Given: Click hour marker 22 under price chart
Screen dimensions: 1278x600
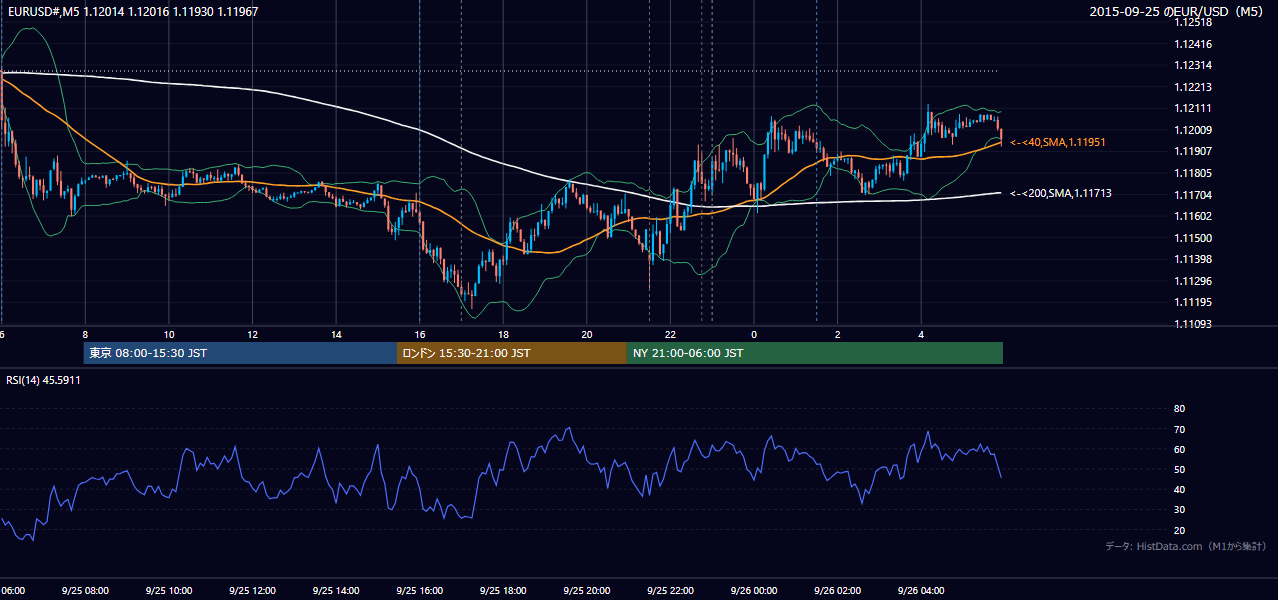Looking at the screenshot, I should pyautogui.click(x=671, y=334).
